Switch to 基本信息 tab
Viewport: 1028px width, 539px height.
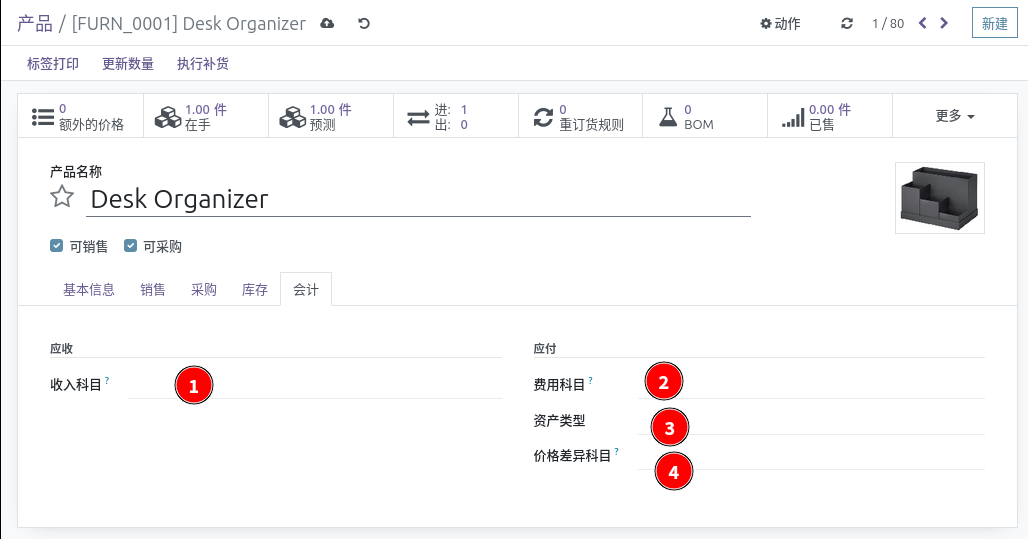89,290
